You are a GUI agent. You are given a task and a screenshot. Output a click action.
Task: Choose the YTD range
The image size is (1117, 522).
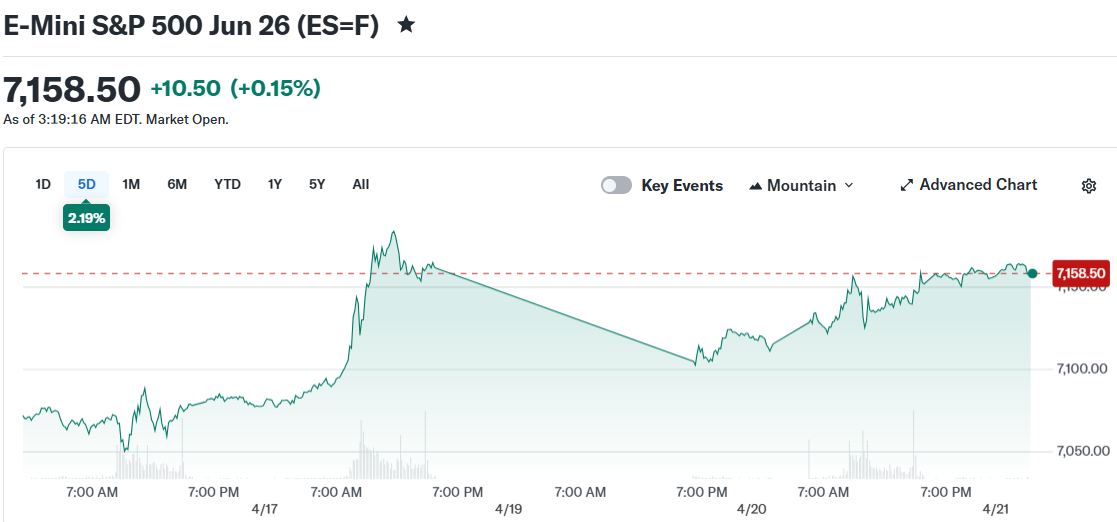(227, 184)
